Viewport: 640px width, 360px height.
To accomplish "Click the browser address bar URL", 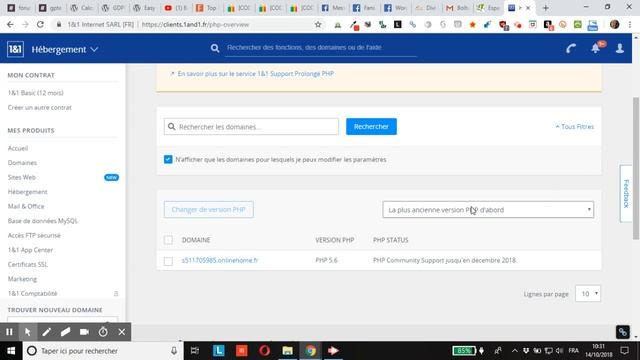I will click(195, 24).
